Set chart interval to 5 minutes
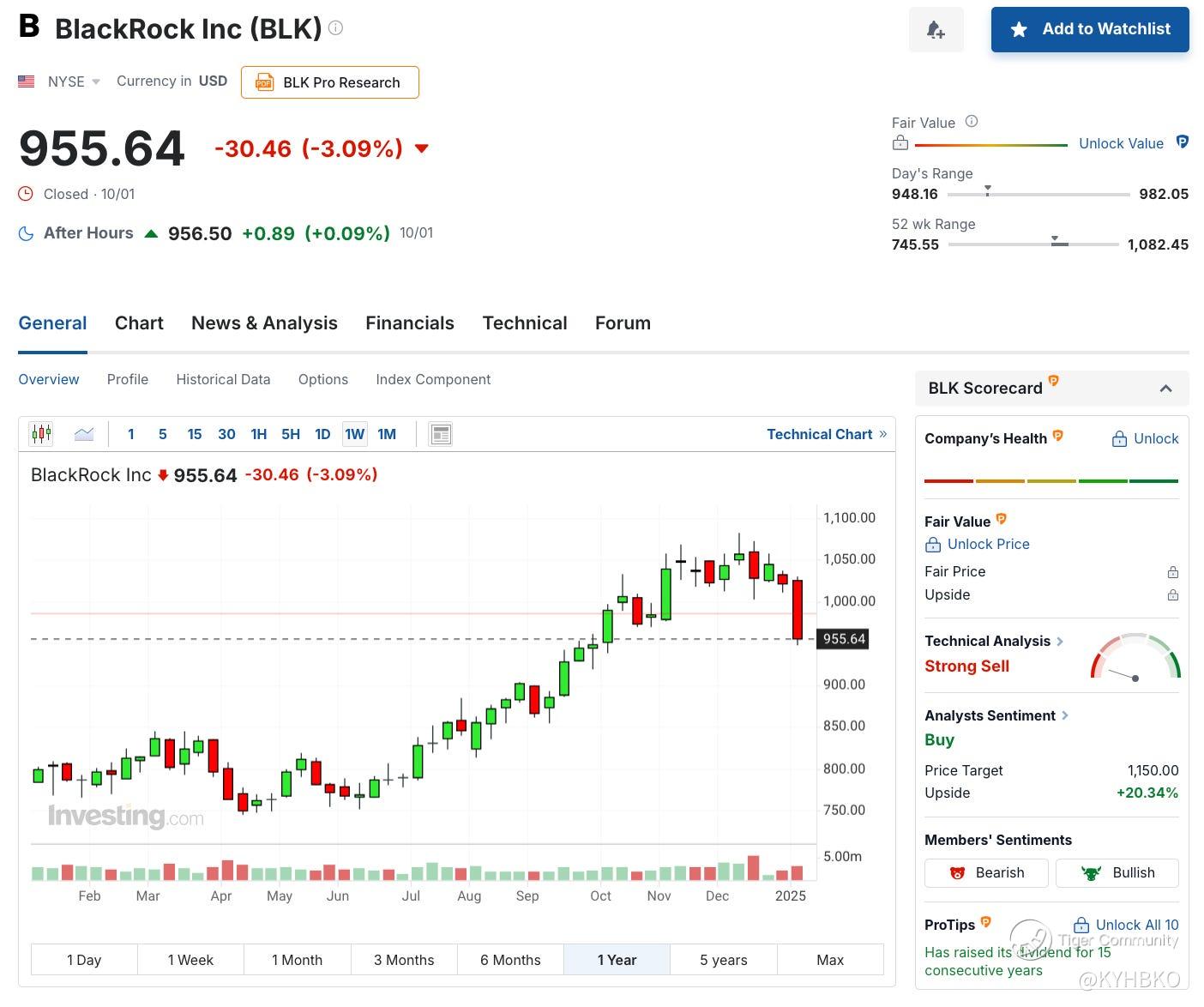This screenshot has width=1204, height=1007. coord(163,434)
